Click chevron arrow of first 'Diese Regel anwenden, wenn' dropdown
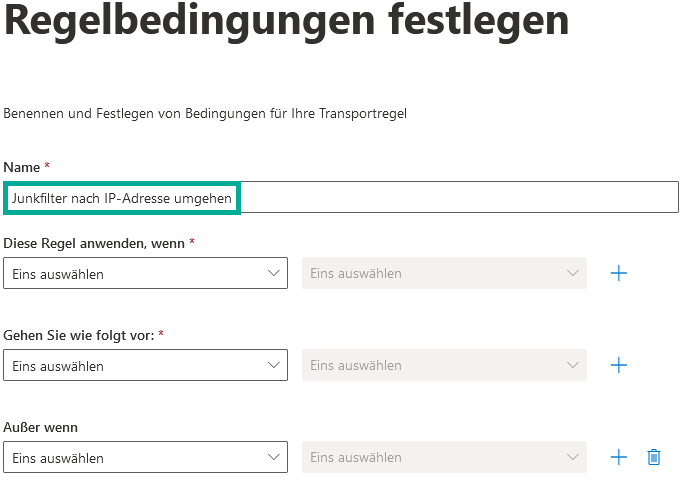This screenshot has height=481, width=681. (274, 273)
